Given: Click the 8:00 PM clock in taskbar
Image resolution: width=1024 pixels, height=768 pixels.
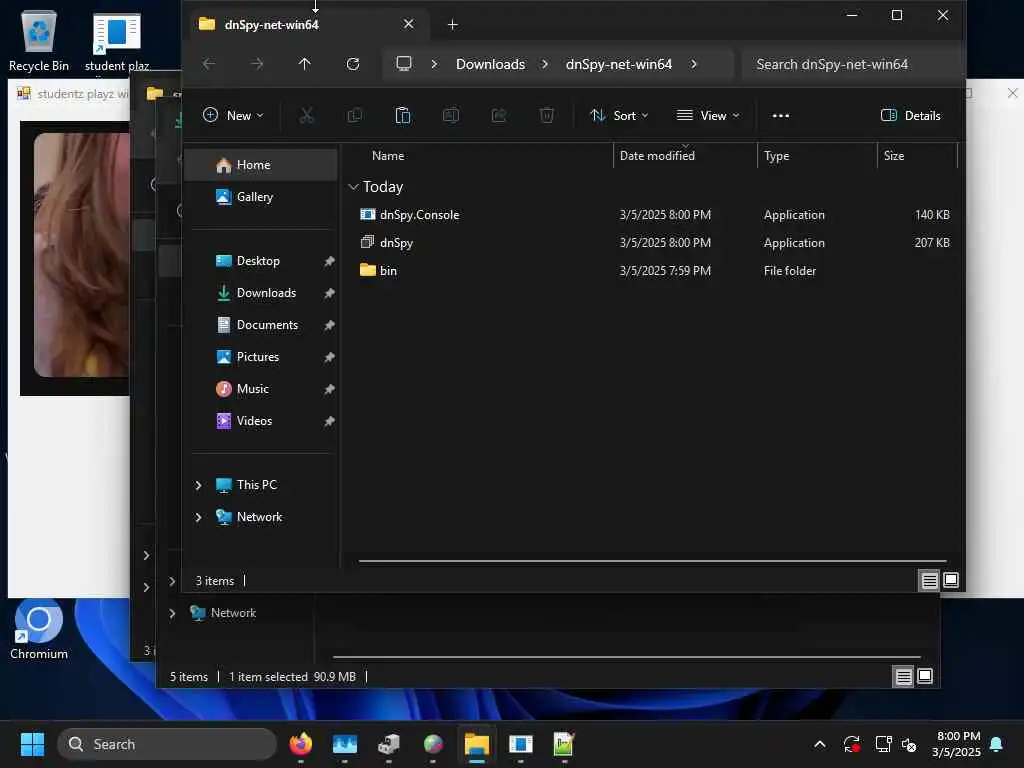Looking at the screenshot, I should [957, 736].
